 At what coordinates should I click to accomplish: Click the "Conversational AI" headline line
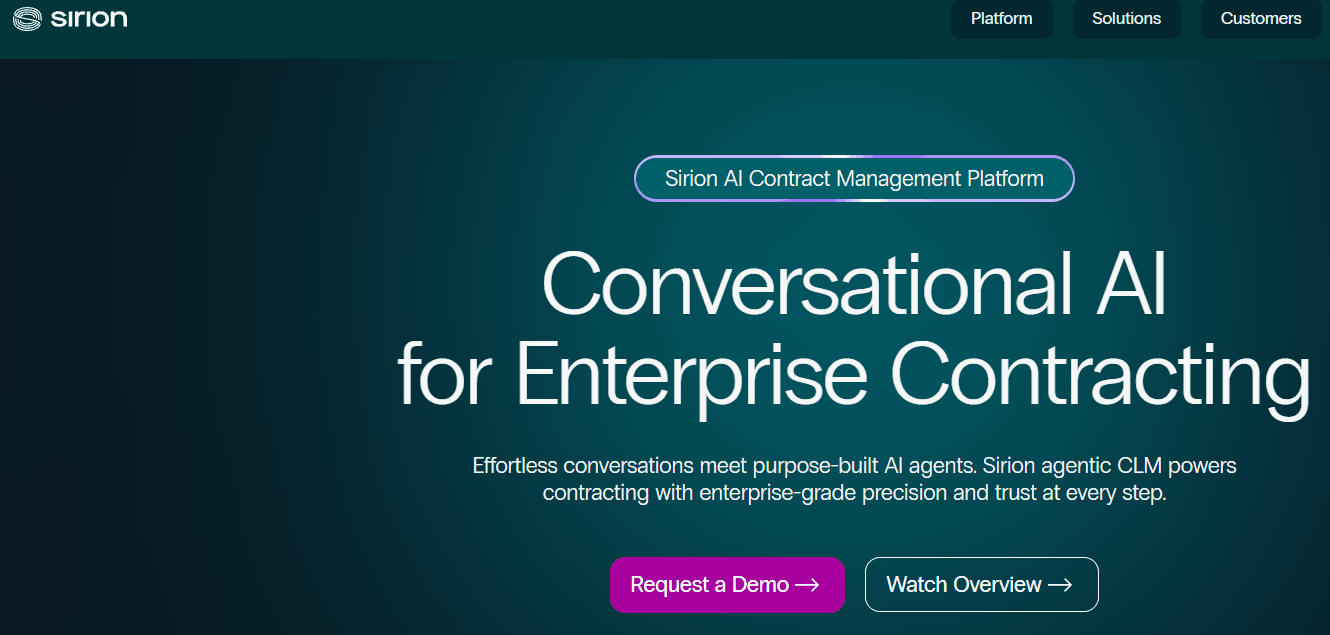click(854, 283)
